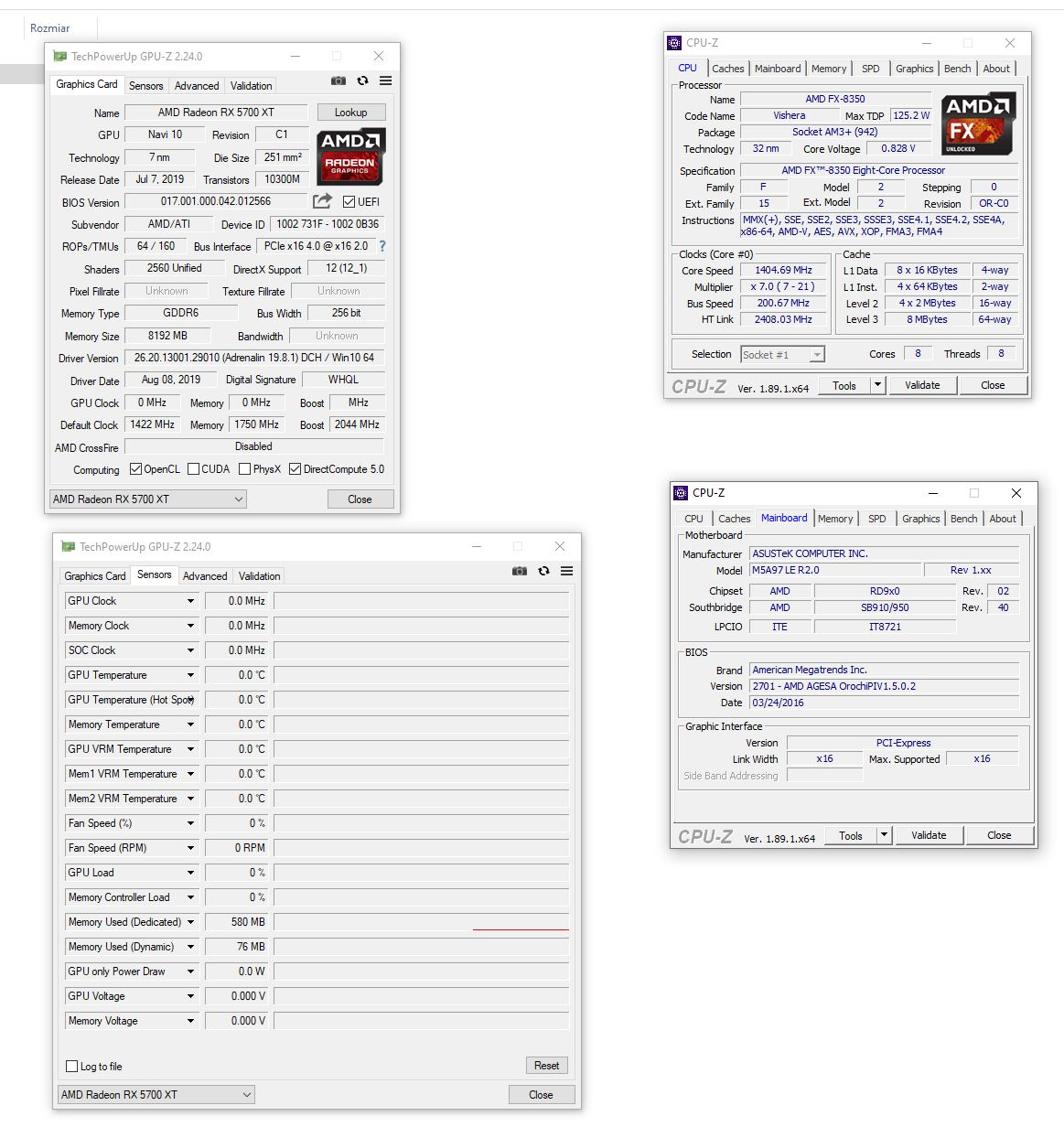
Task: Click the BIOS Date value 03/24/2016
Action: tap(884, 703)
